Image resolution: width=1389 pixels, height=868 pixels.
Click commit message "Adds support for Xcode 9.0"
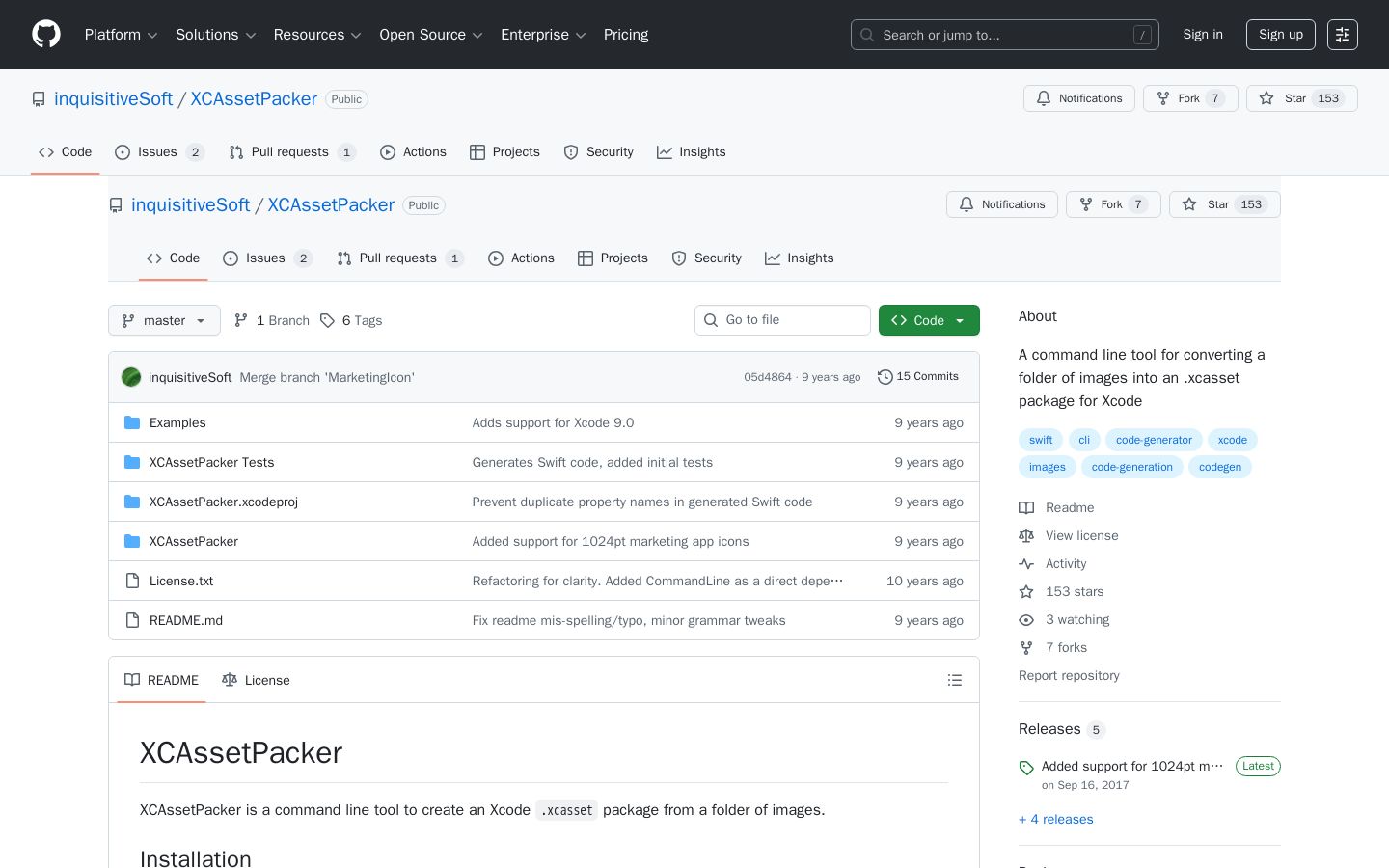553,422
